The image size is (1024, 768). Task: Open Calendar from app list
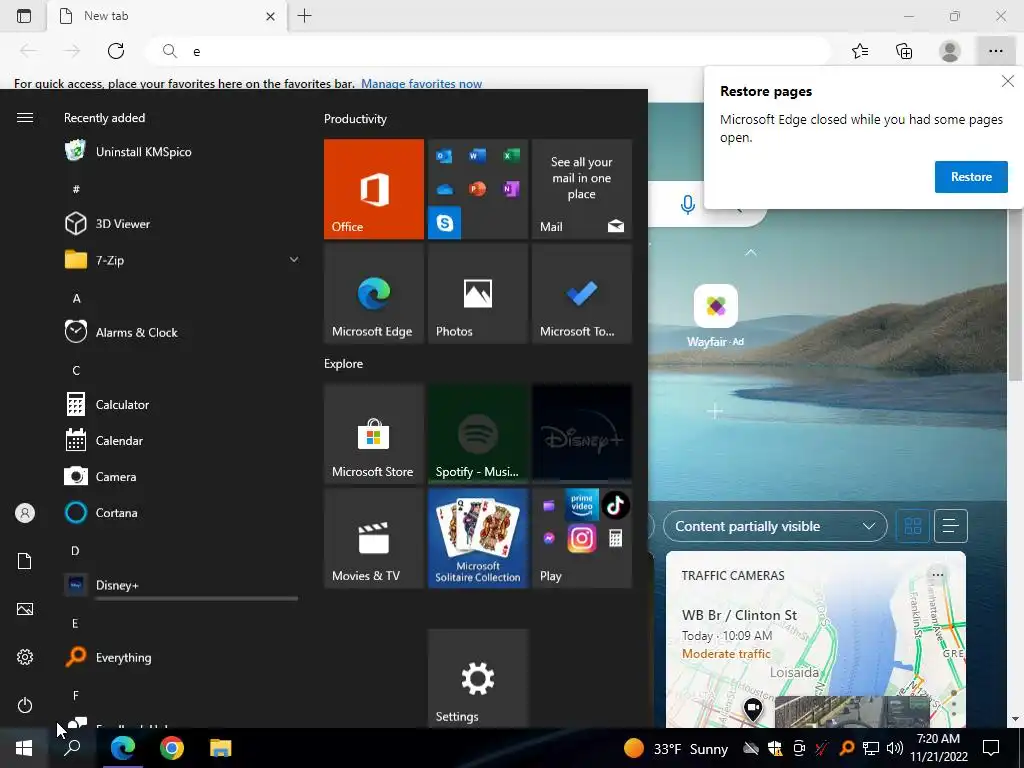tap(181, 440)
